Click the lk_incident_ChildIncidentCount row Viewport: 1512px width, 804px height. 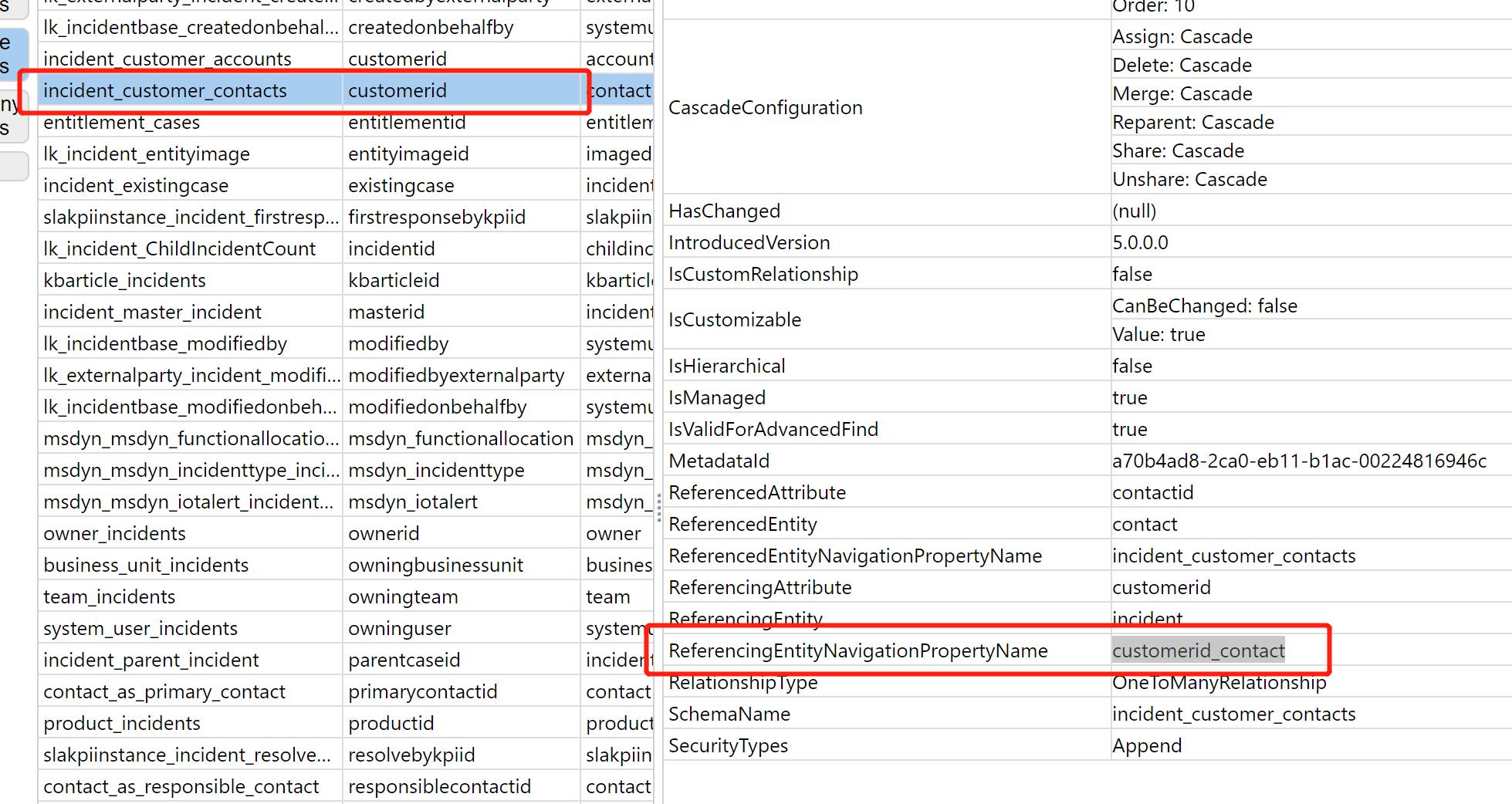tap(346, 248)
